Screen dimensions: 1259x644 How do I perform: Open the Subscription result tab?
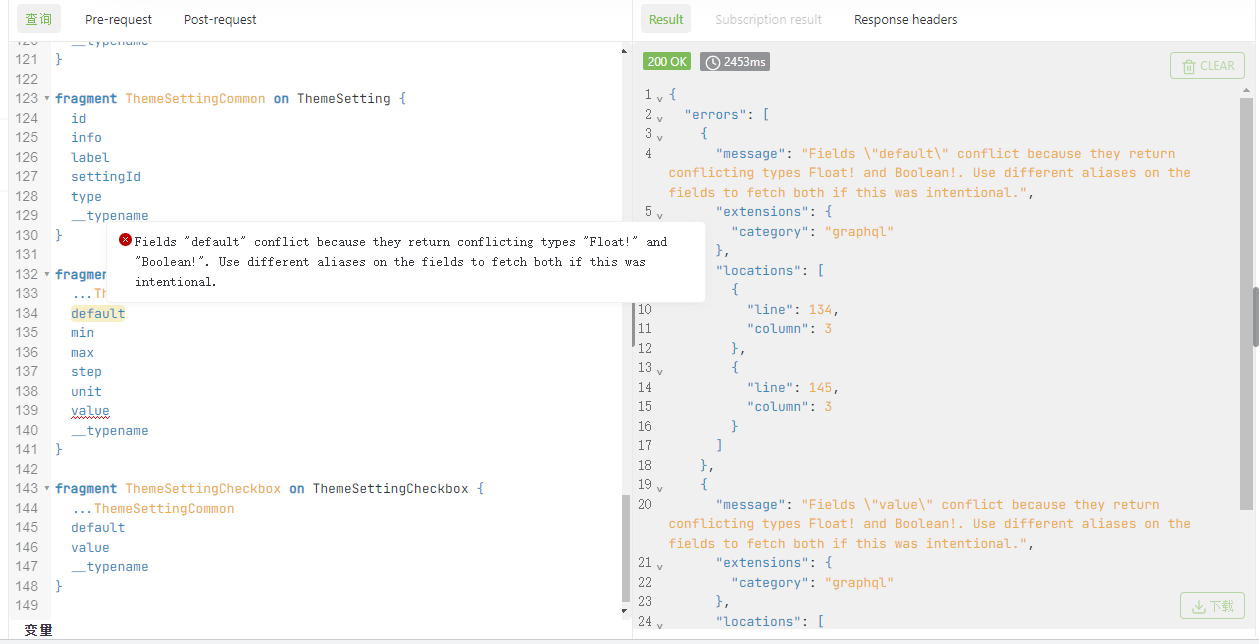[x=768, y=19]
